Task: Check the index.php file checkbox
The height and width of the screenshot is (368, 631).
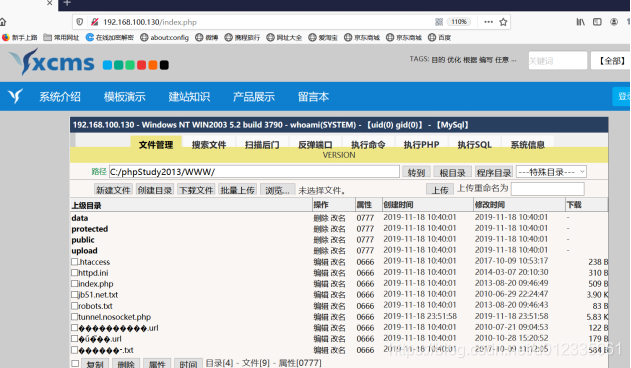Action: 74,283
